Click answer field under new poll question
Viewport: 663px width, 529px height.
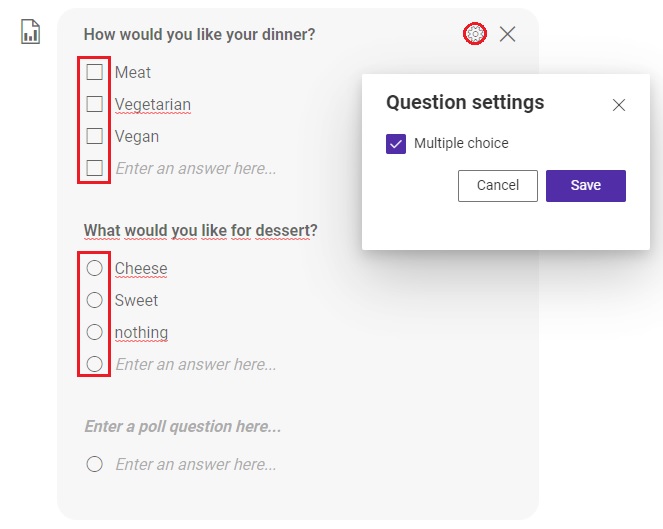tap(196, 464)
